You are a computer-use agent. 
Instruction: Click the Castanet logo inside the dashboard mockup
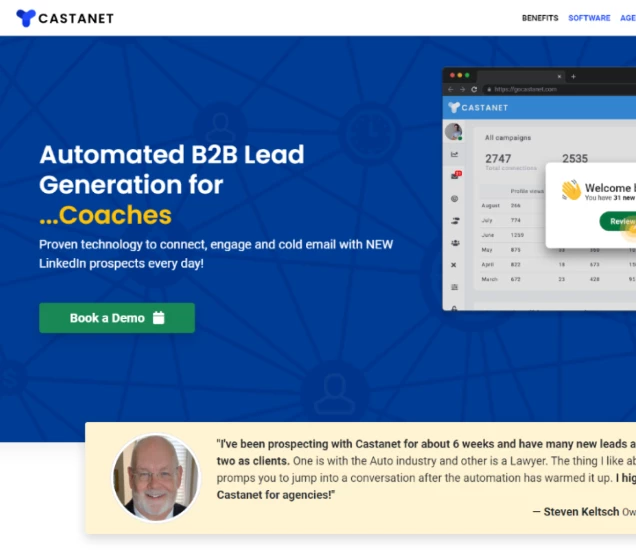478,107
